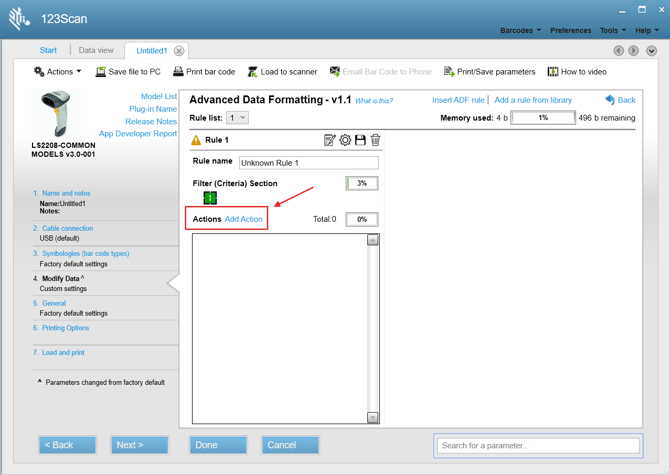Expand the Actions dropdown in toolbar
The image size is (670, 475).
(x=58, y=72)
